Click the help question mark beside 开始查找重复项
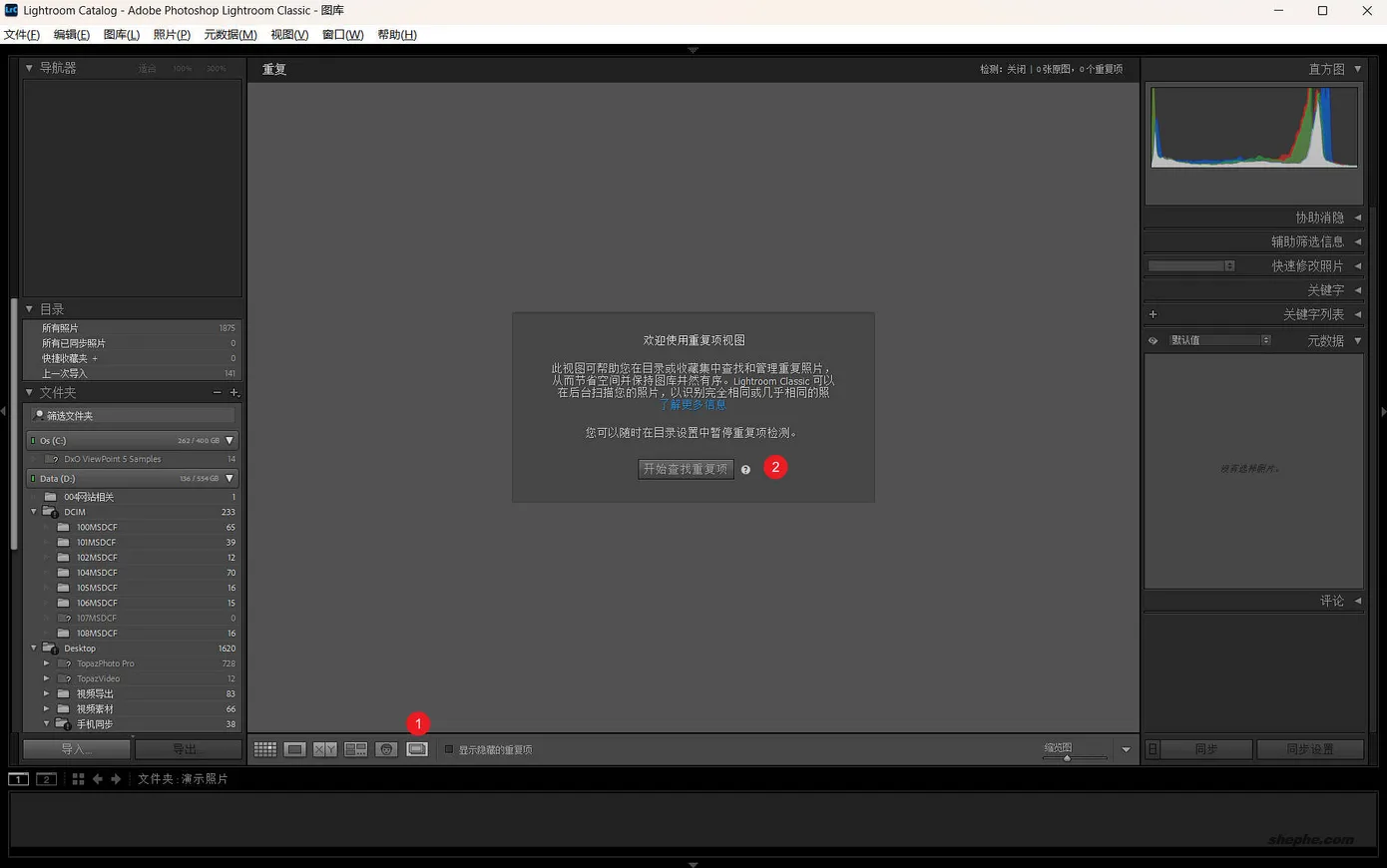This screenshot has width=1387, height=868. 745,470
